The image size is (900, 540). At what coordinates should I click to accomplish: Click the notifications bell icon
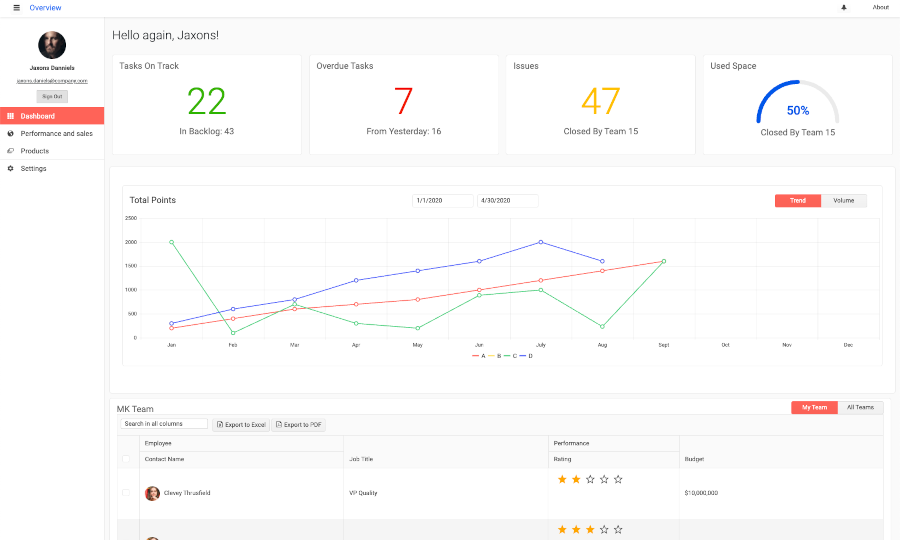point(843,7)
